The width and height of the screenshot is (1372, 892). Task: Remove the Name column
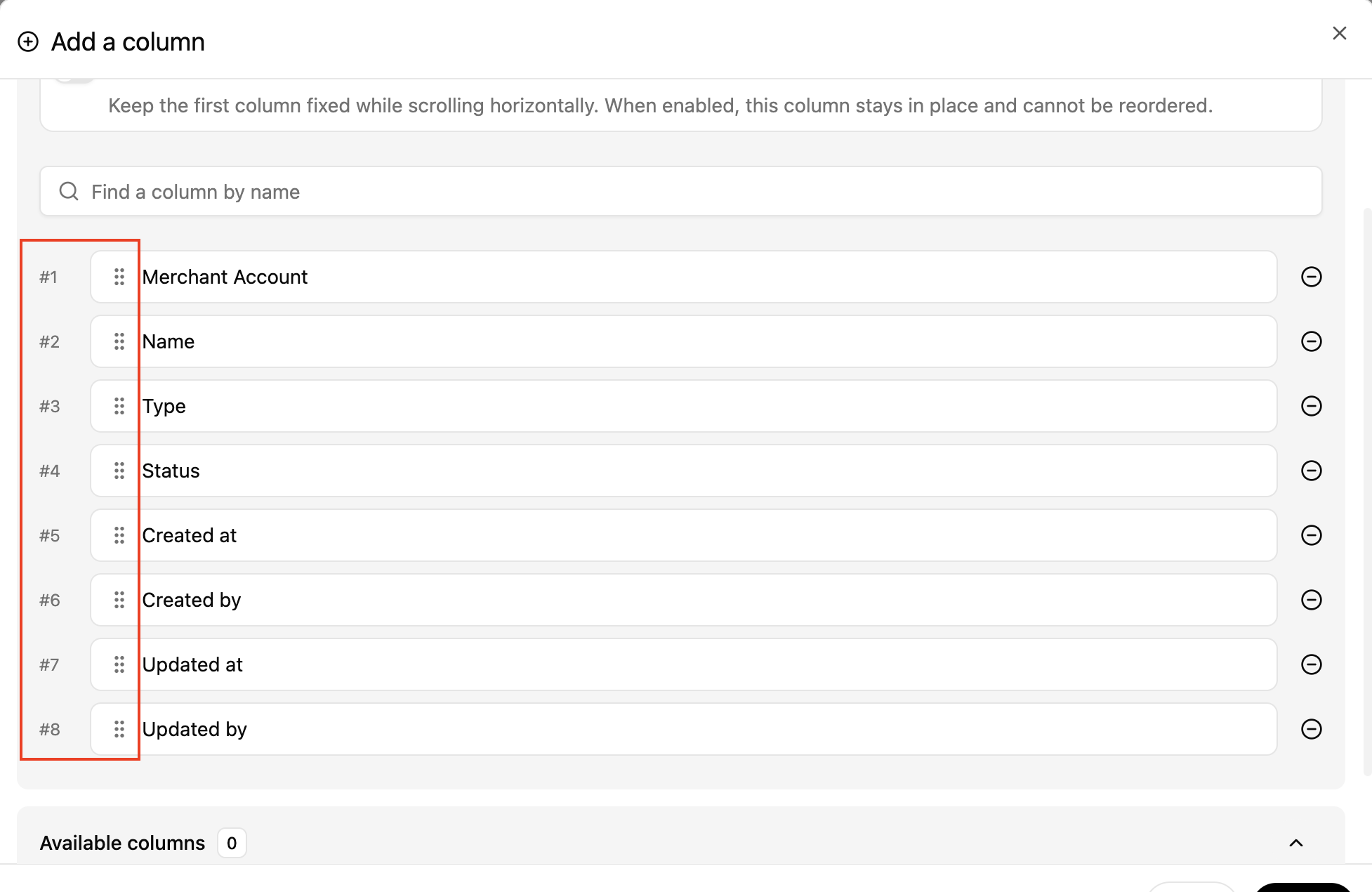(x=1311, y=341)
